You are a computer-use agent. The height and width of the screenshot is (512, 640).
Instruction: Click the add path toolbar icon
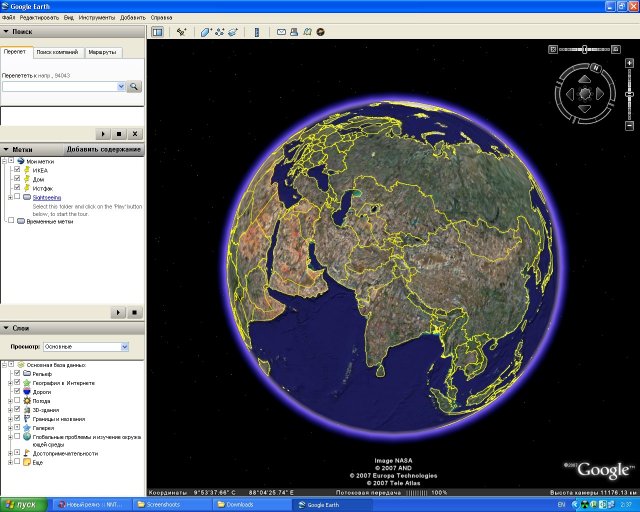220,32
